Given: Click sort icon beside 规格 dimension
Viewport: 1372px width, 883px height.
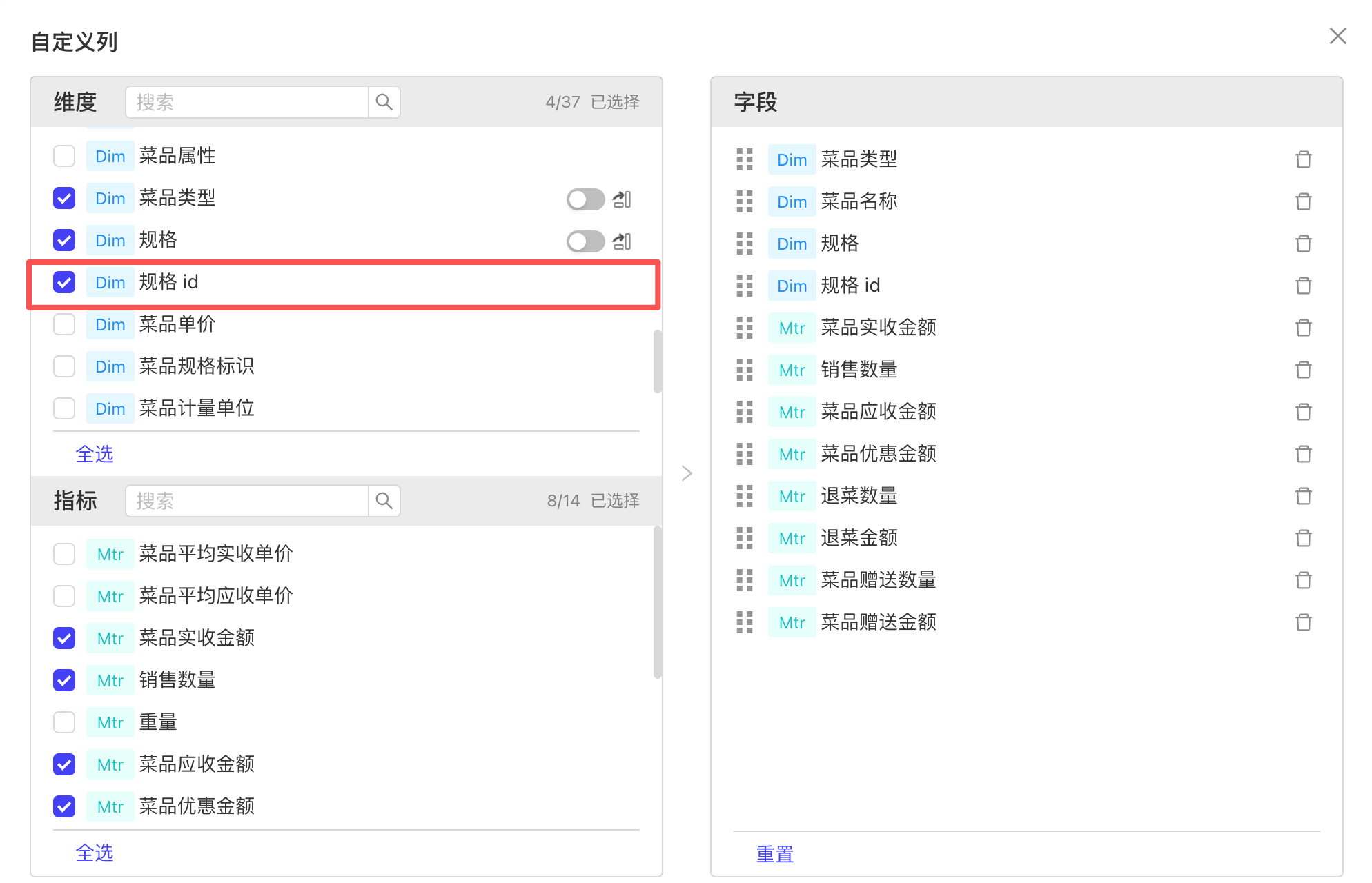Looking at the screenshot, I should click(x=622, y=241).
